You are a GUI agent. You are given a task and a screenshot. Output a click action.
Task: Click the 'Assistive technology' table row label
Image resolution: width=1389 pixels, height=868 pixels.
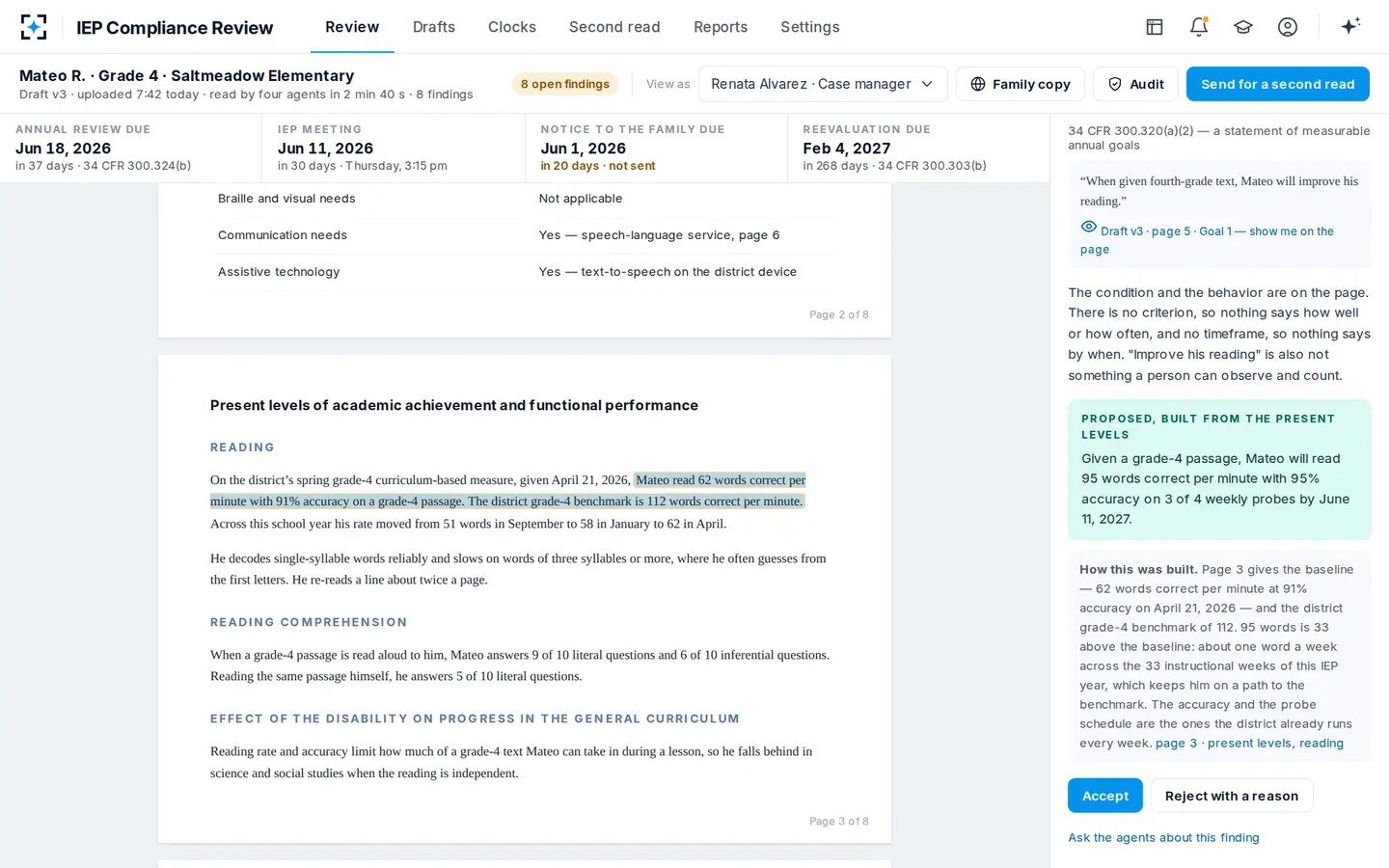pos(279,272)
